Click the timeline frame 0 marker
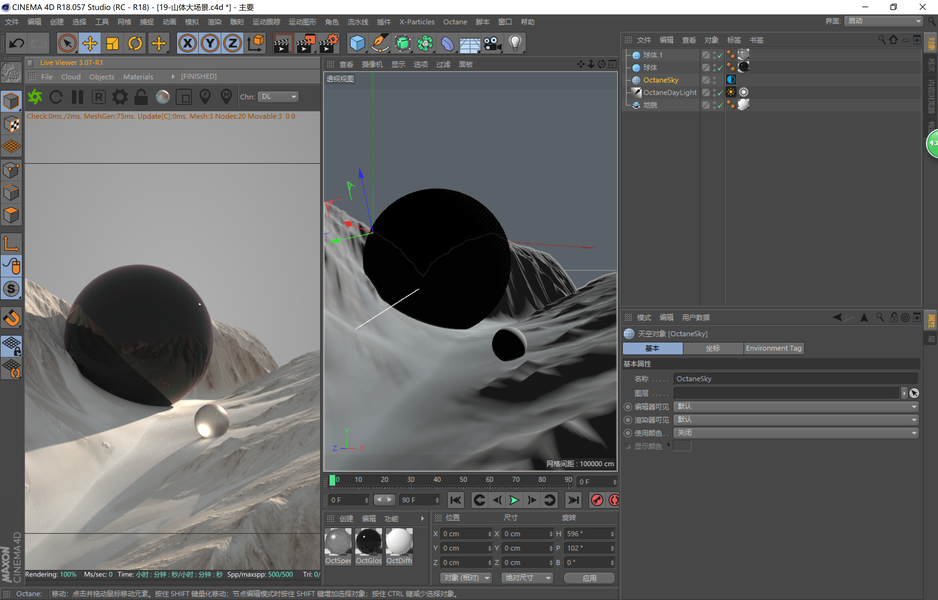This screenshot has height=600, width=938. (x=333, y=480)
